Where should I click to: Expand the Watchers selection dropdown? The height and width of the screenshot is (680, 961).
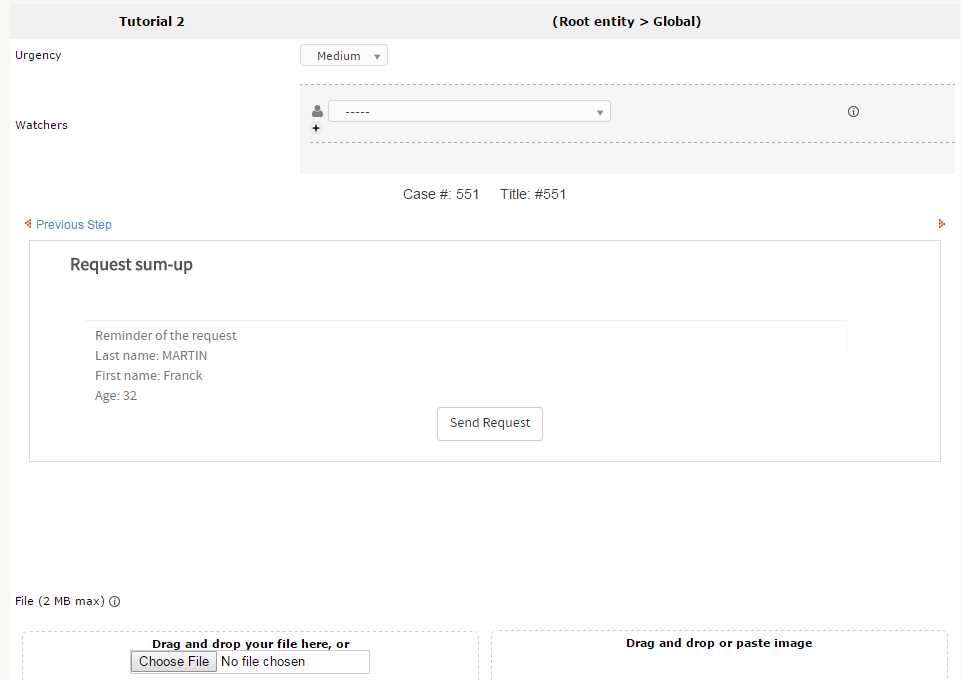(x=469, y=112)
